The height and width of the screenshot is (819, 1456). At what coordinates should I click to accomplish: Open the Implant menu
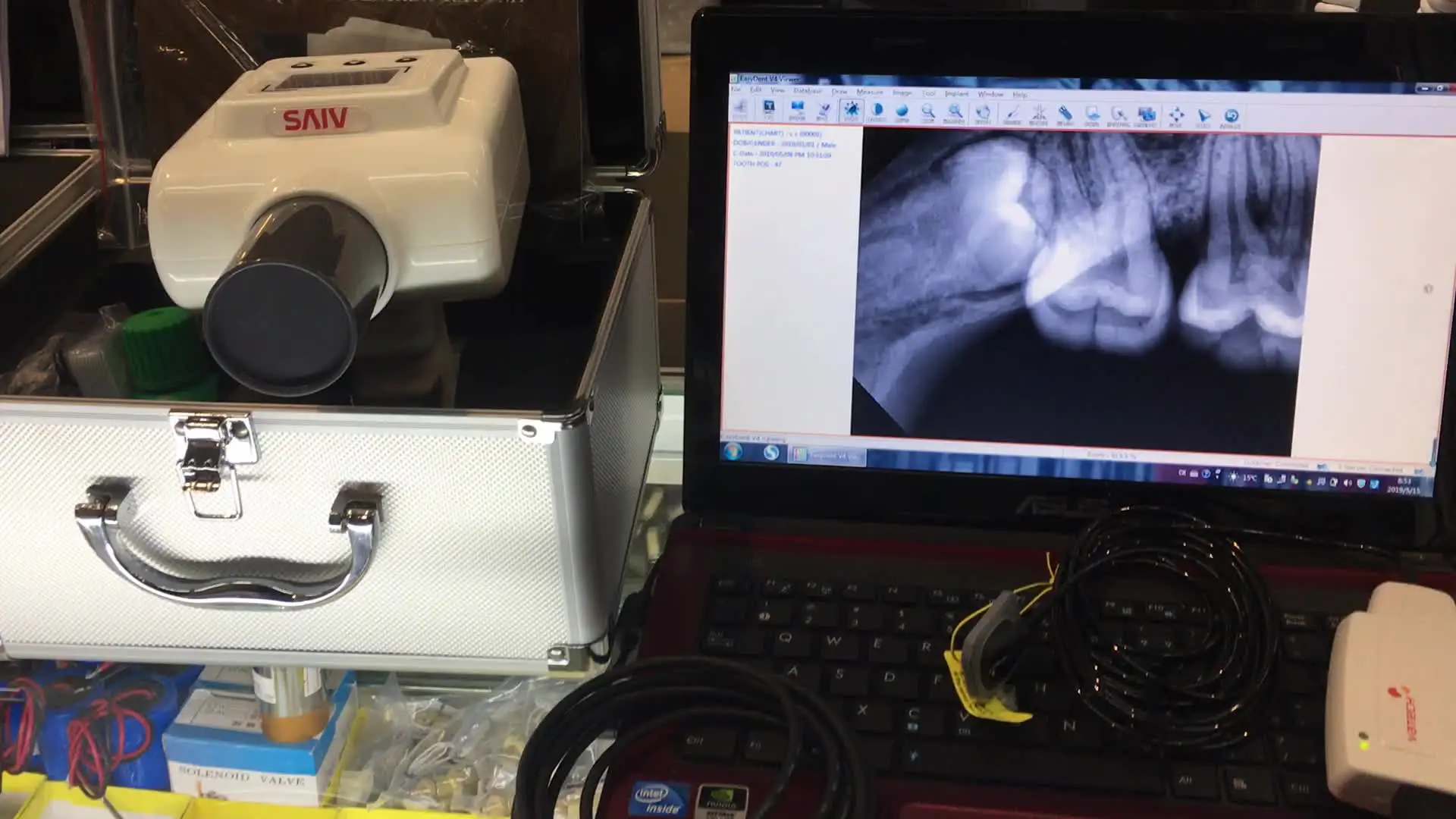pyautogui.click(x=956, y=93)
